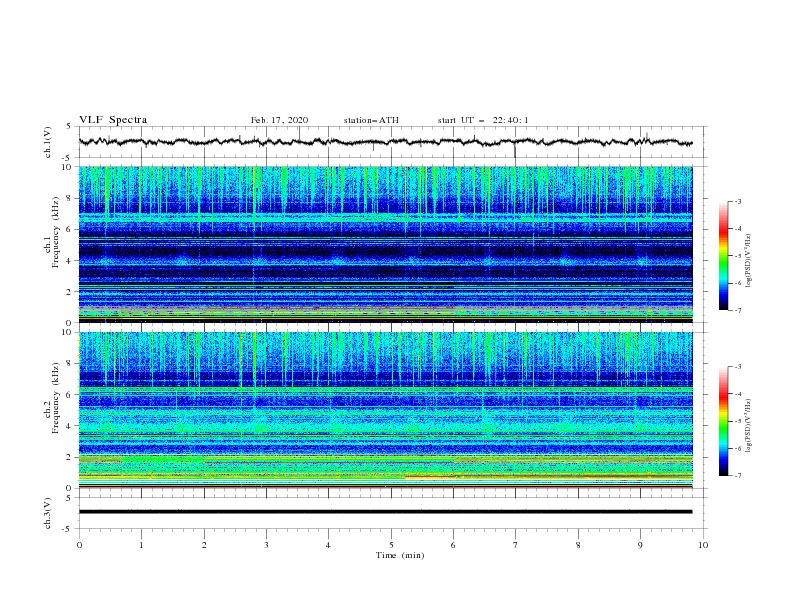Click the "6" kHz tick on ch.2 frequency axis

pos(70,395)
